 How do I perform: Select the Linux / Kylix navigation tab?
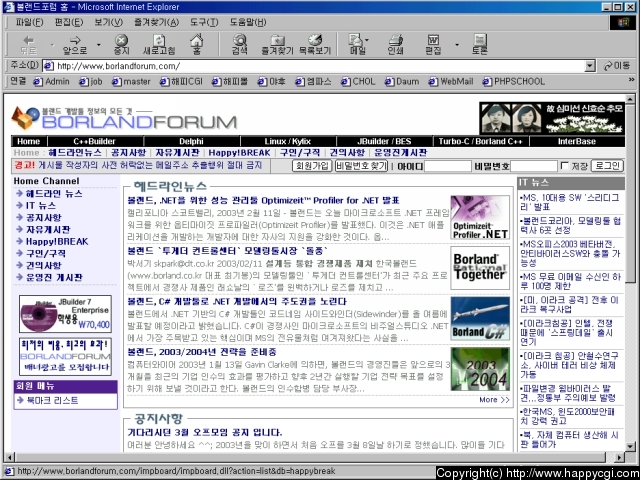287,141
